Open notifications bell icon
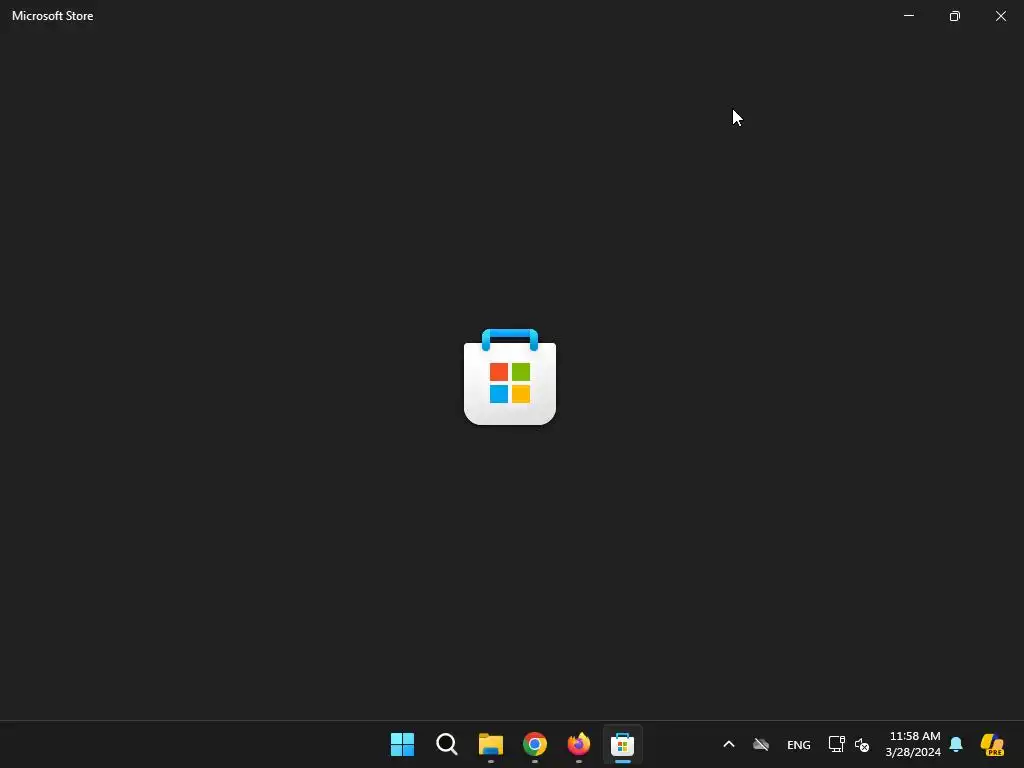 956,744
